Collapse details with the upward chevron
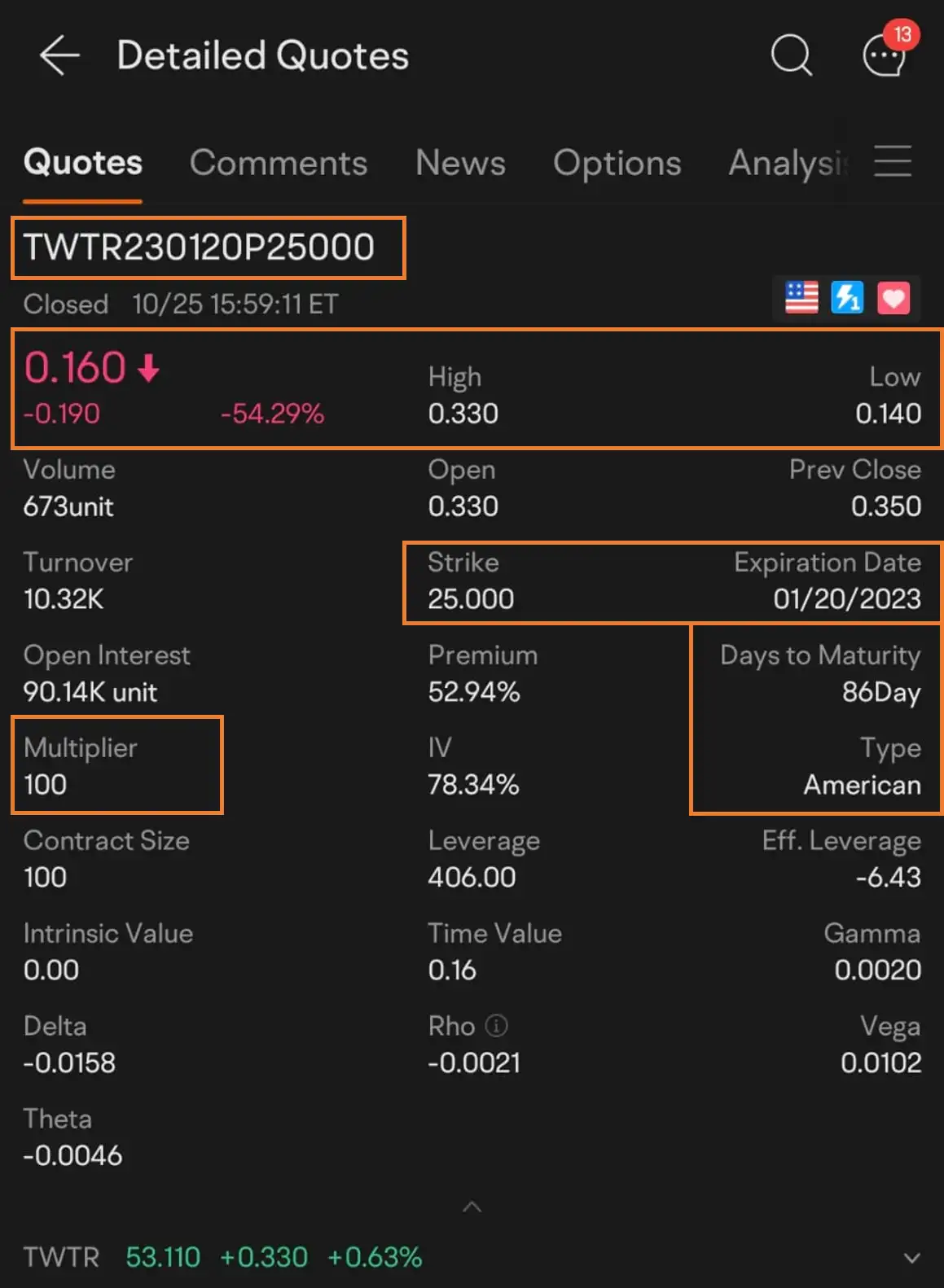This screenshot has height=1288, width=944. (472, 1207)
